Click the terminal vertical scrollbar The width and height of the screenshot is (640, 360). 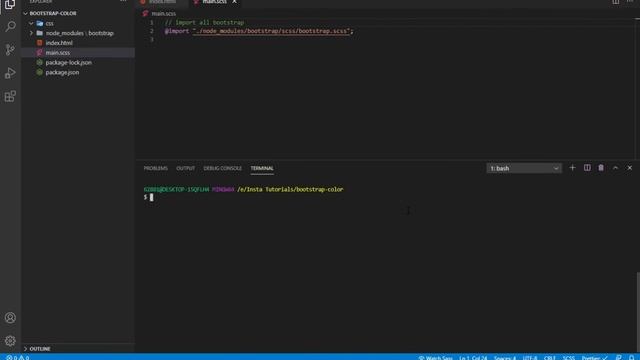(x=638, y=312)
